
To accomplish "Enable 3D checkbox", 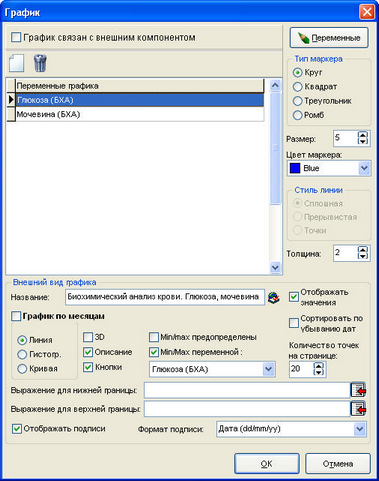I will tap(88, 337).
